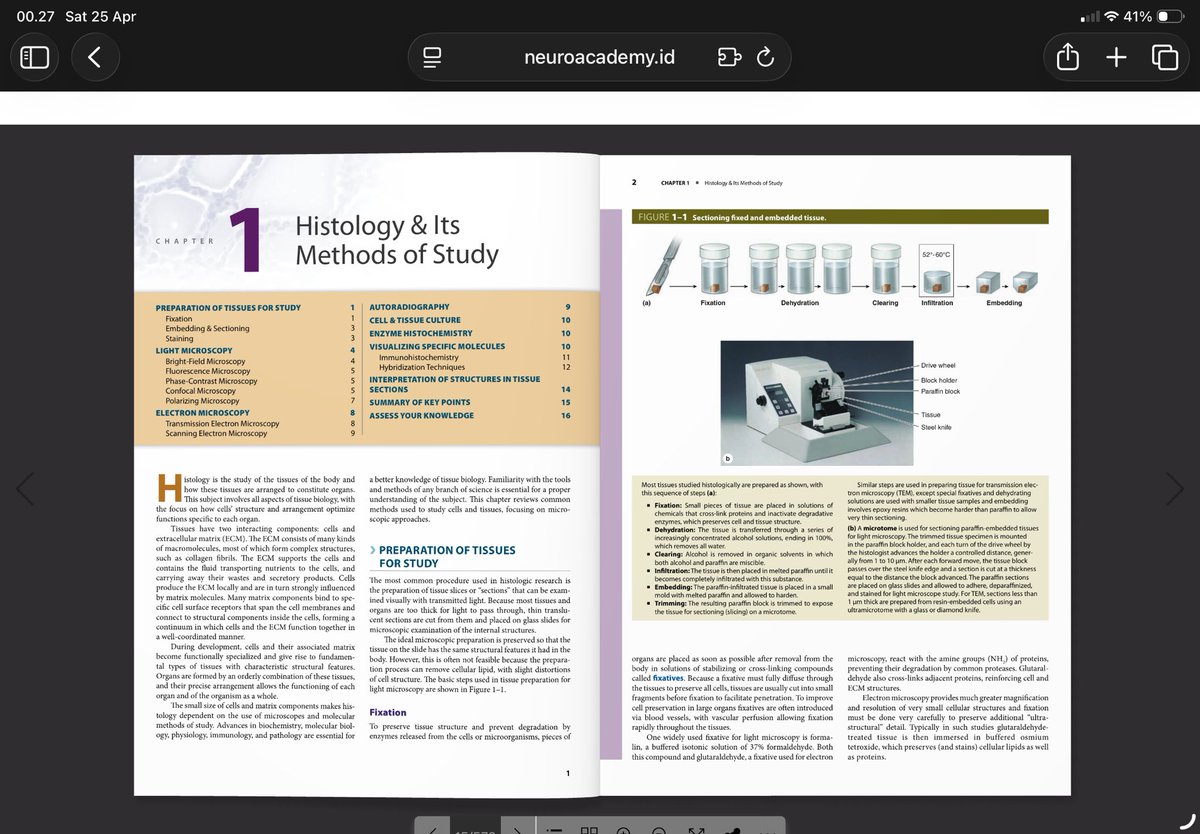
Task: Zoom in using bottom toolbar plus icon
Action: coord(624,829)
